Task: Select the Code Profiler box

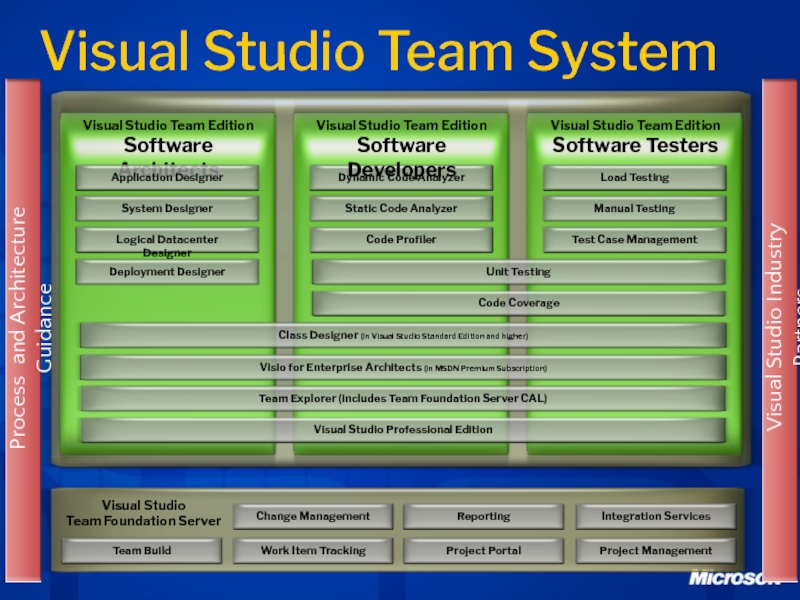Action: 401,240
